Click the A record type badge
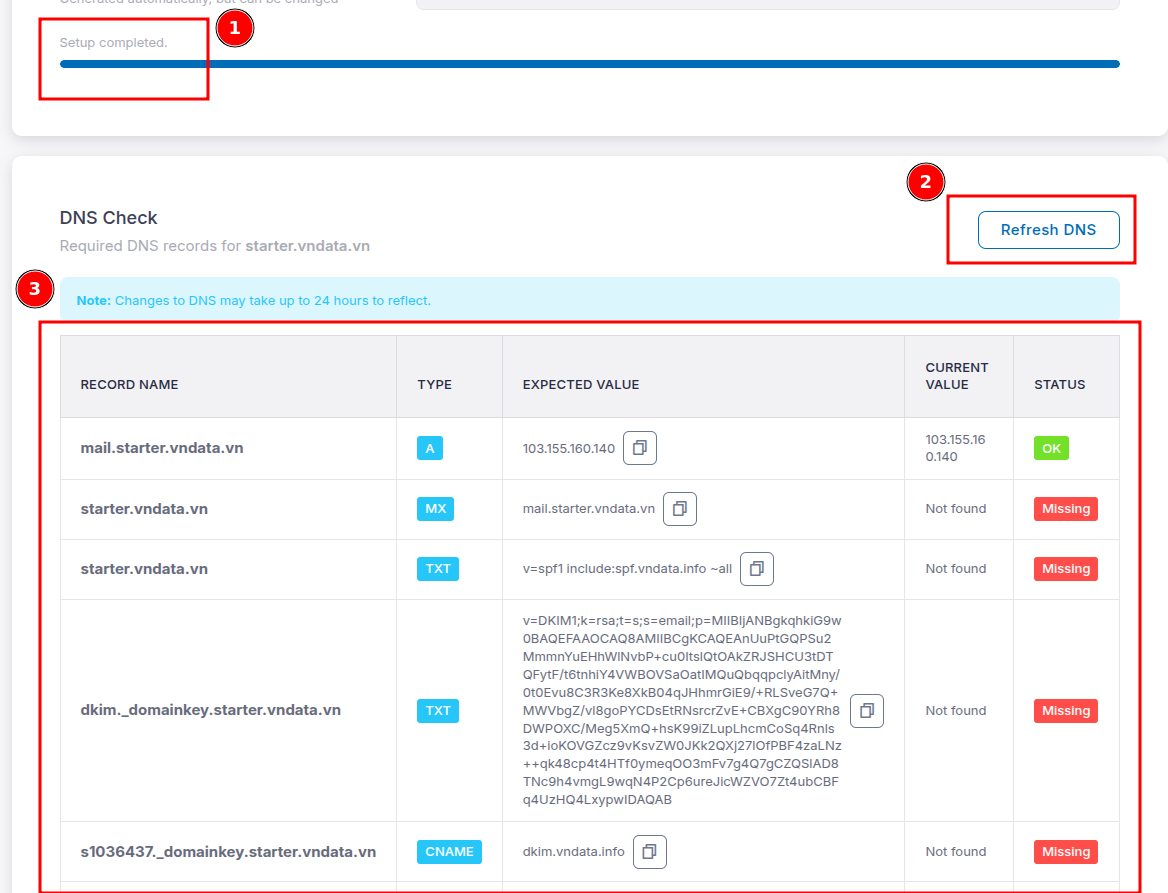This screenshot has width=1168, height=893. tap(430, 448)
